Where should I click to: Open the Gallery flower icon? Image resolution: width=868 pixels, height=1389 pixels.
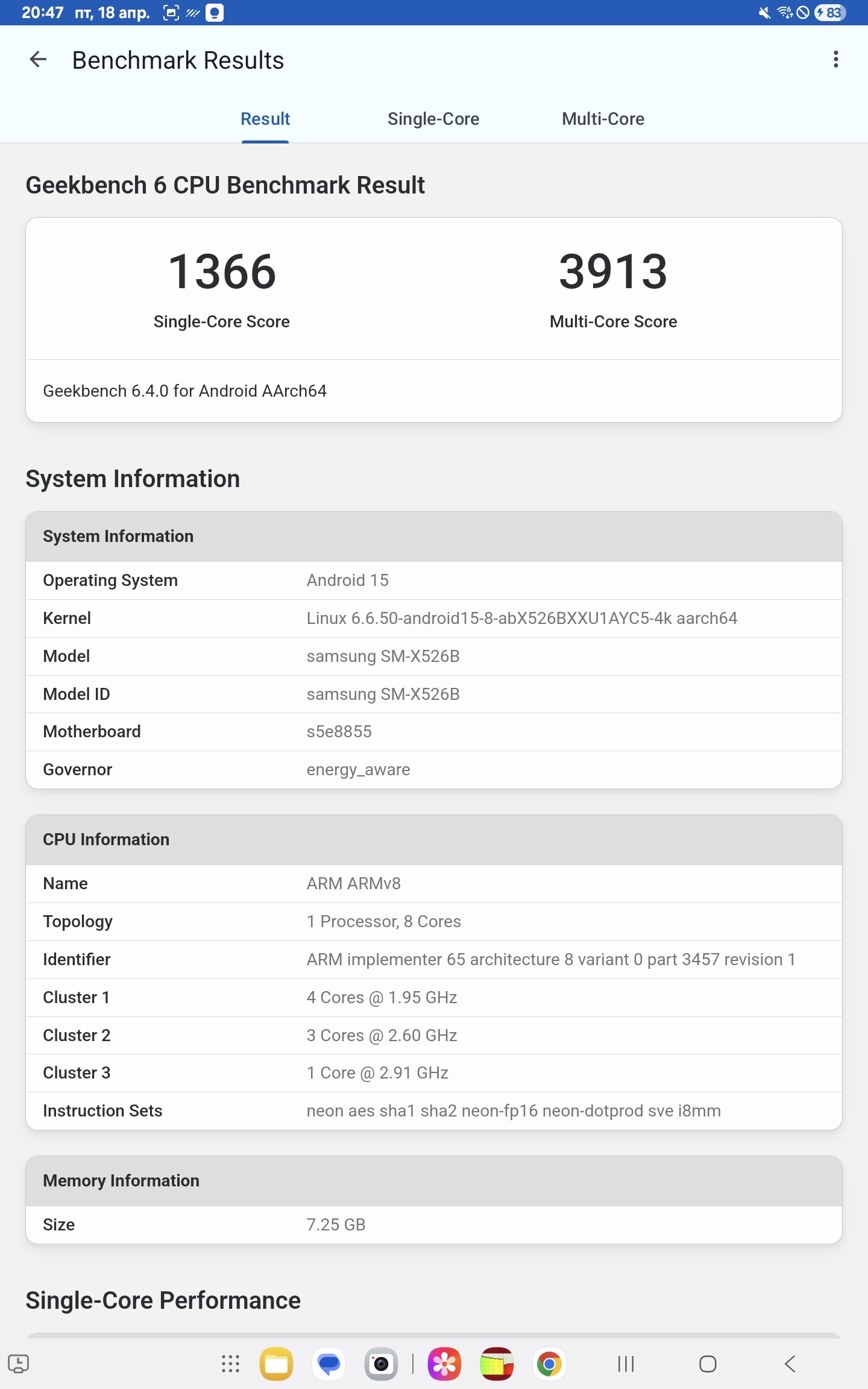[444, 1364]
